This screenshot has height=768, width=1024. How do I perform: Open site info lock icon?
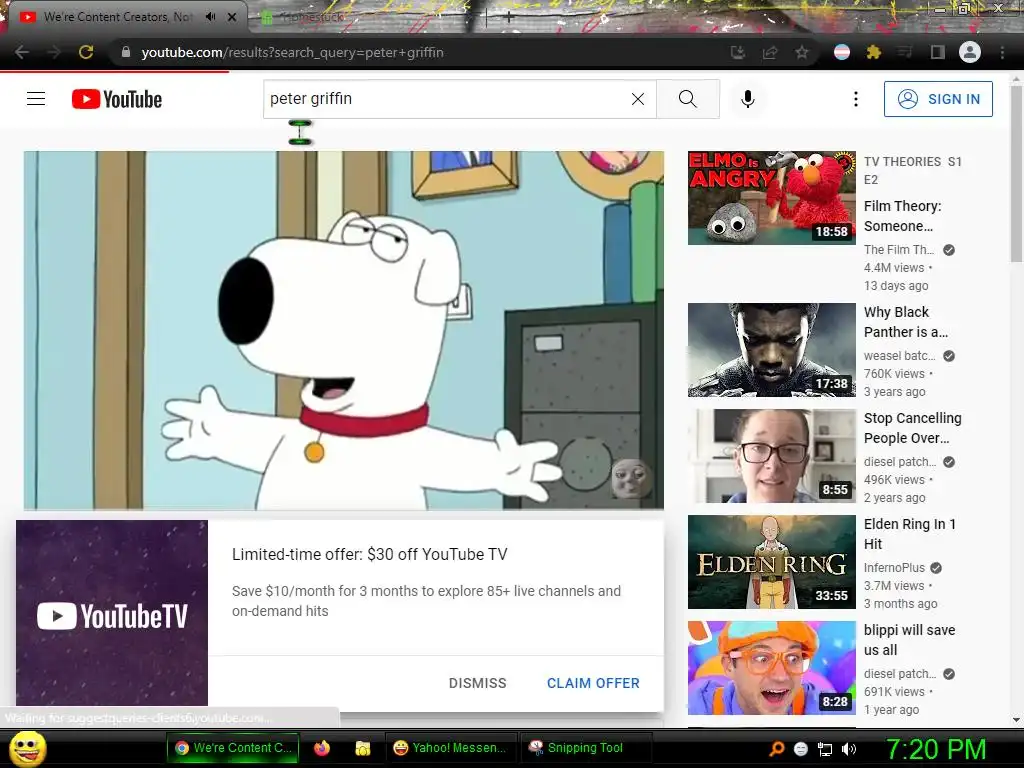click(126, 52)
